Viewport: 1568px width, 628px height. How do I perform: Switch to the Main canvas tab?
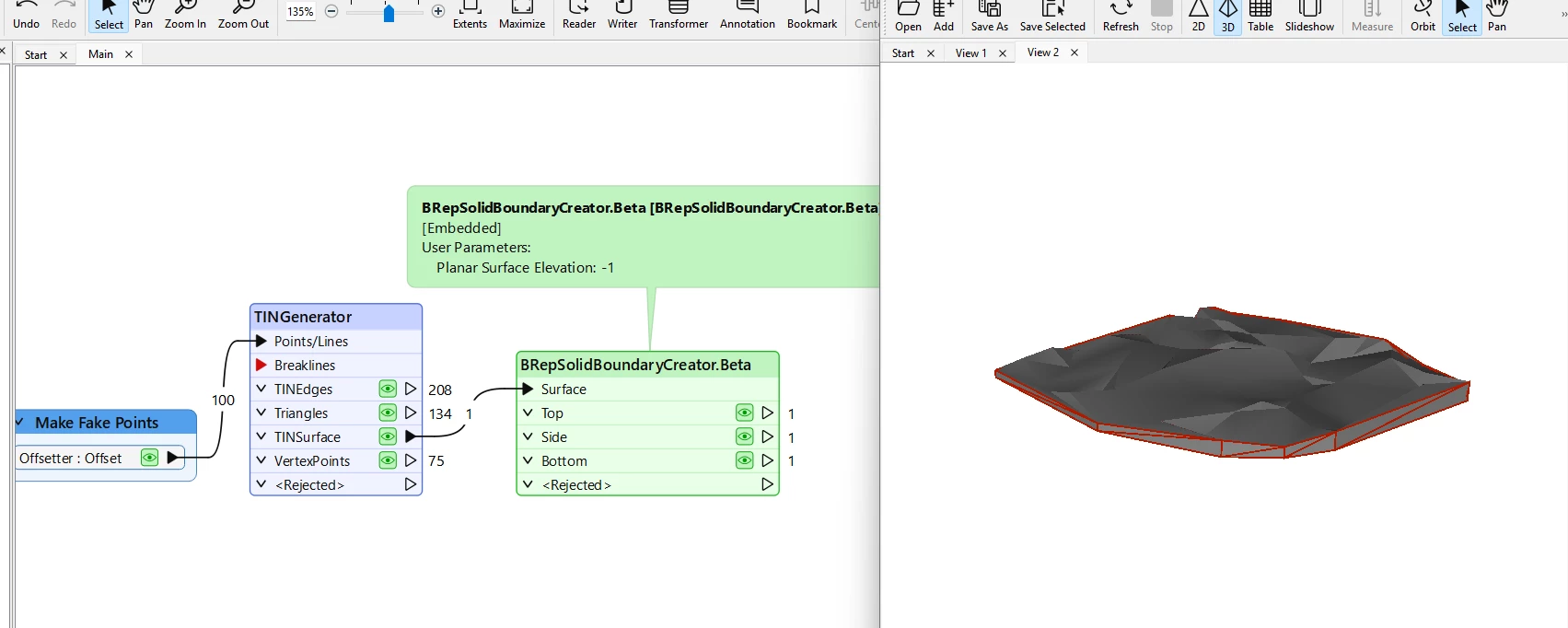point(100,54)
